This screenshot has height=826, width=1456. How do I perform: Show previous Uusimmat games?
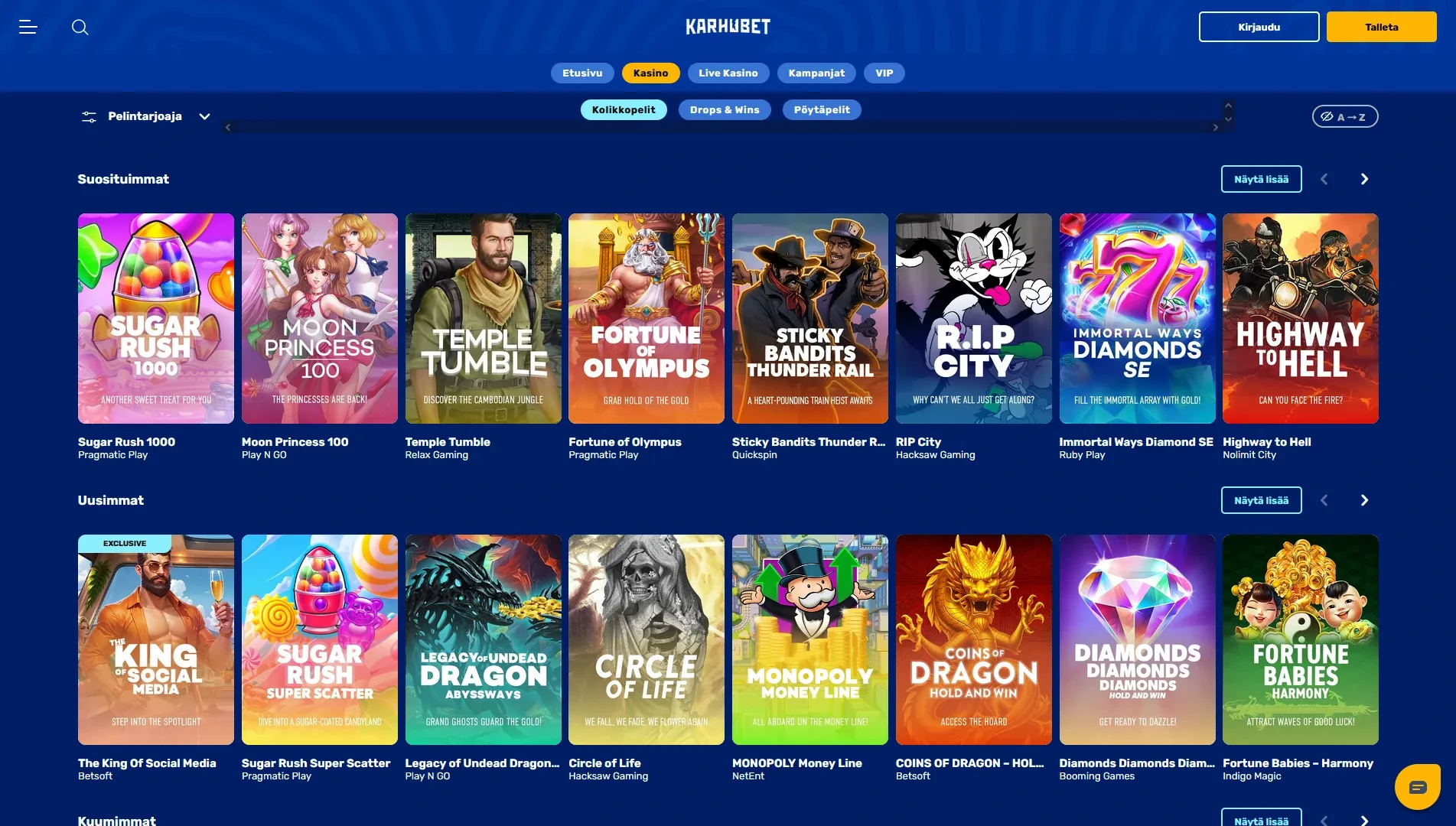(x=1324, y=500)
